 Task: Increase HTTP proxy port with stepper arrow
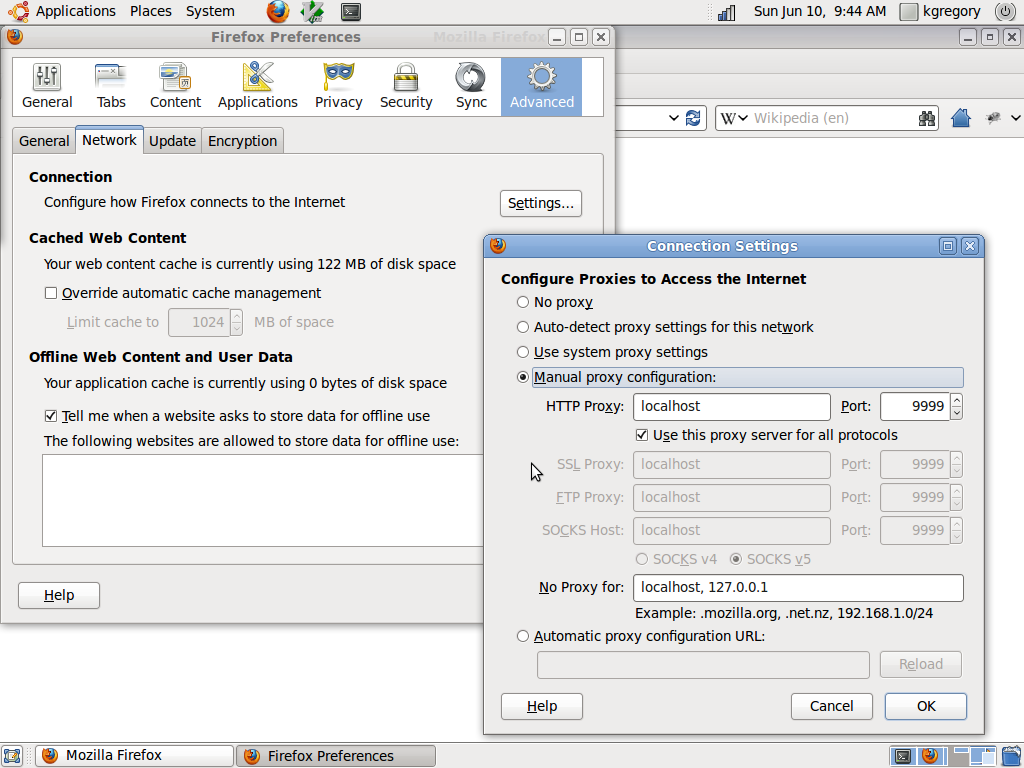956,401
